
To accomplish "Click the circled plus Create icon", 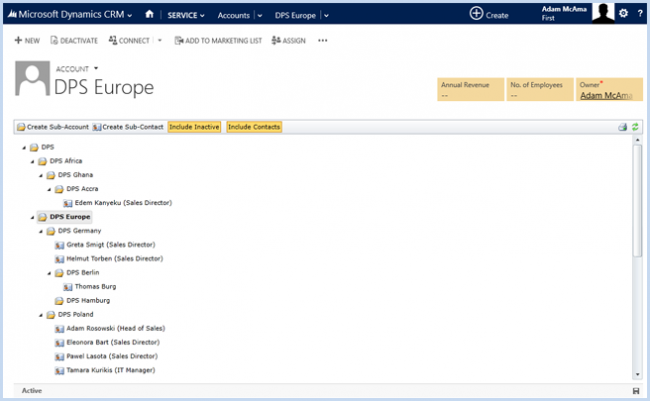I will [476, 13].
